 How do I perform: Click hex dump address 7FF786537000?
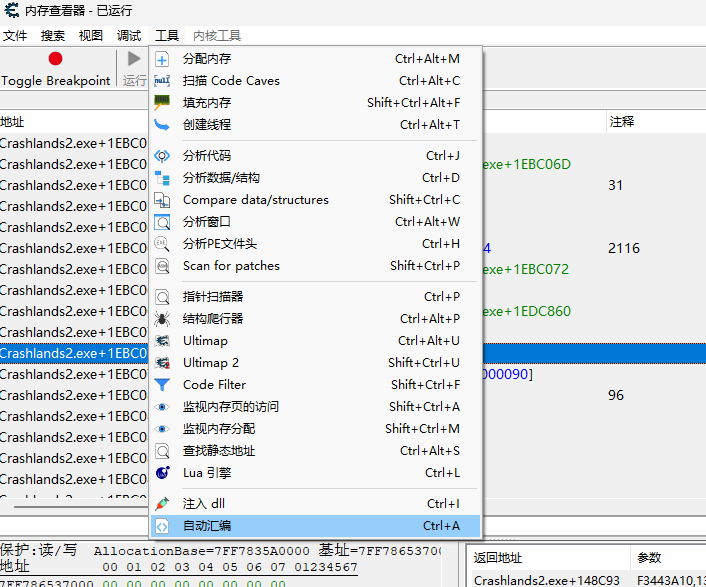(47, 582)
